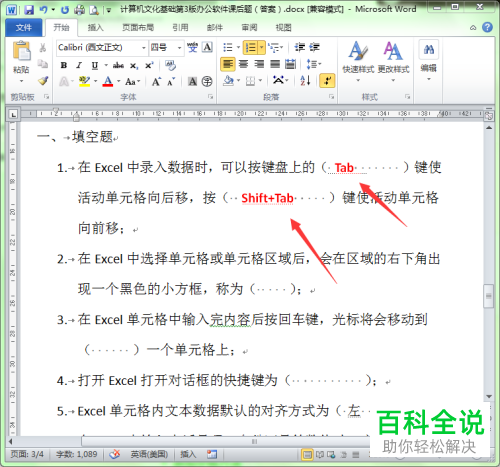Click the increase indent icon
This screenshot has height=467, width=500.
coord(314,47)
